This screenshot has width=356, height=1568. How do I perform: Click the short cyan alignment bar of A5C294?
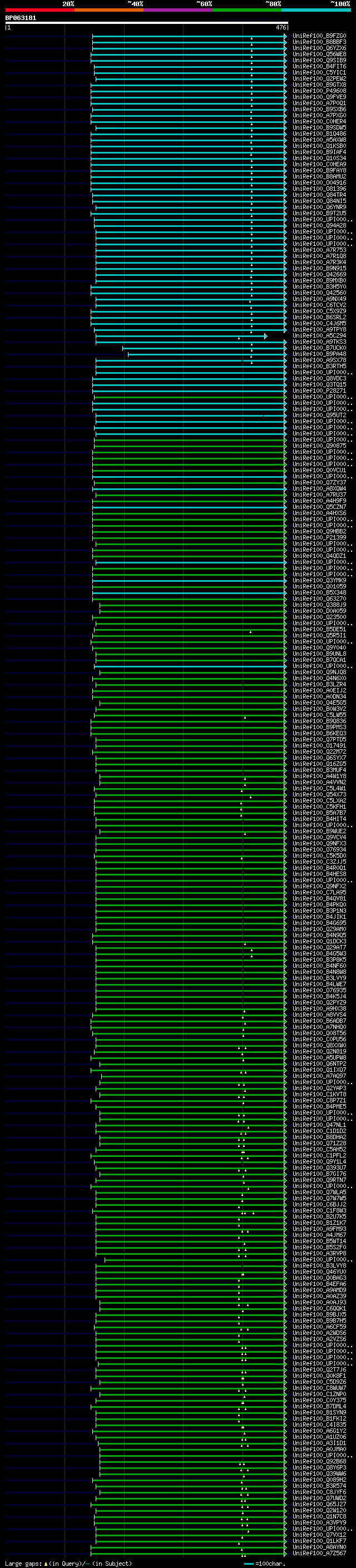[181, 336]
